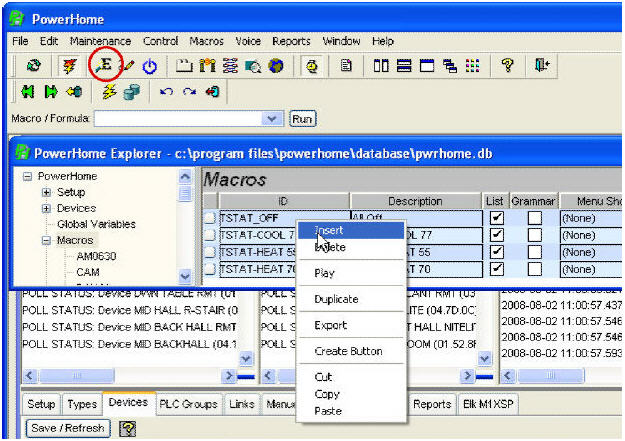Open Menu Shortcut dropdown for TSTAT-HEAT 55 row
625x441 pixels.
click(x=591, y=252)
